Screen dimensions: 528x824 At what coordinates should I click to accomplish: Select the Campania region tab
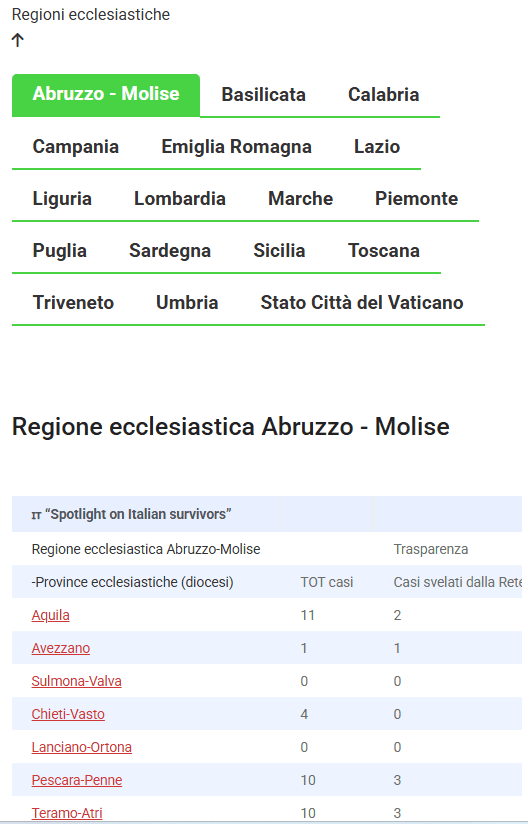pos(76,147)
